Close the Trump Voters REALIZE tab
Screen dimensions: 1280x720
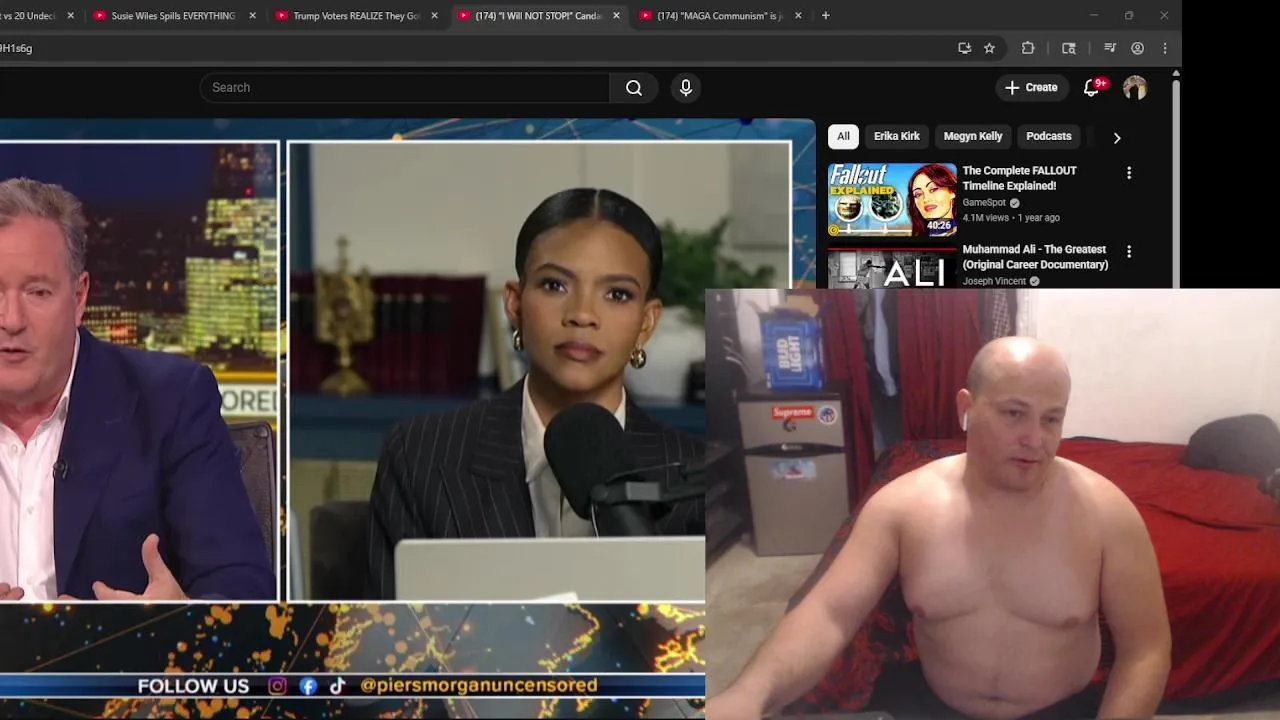pos(434,16)
